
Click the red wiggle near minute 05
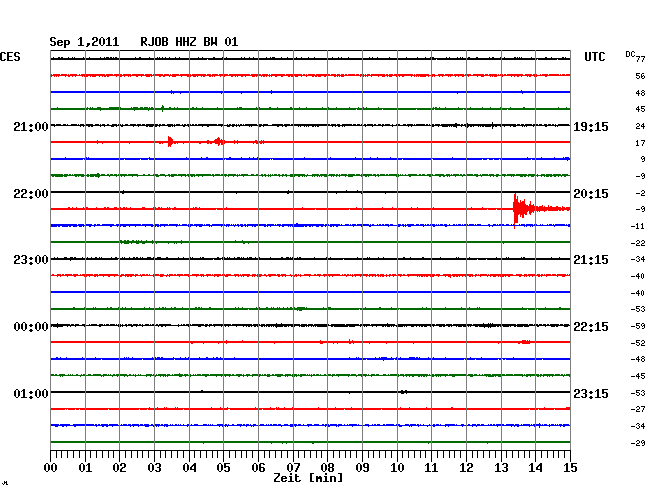[x=219, y=142]
